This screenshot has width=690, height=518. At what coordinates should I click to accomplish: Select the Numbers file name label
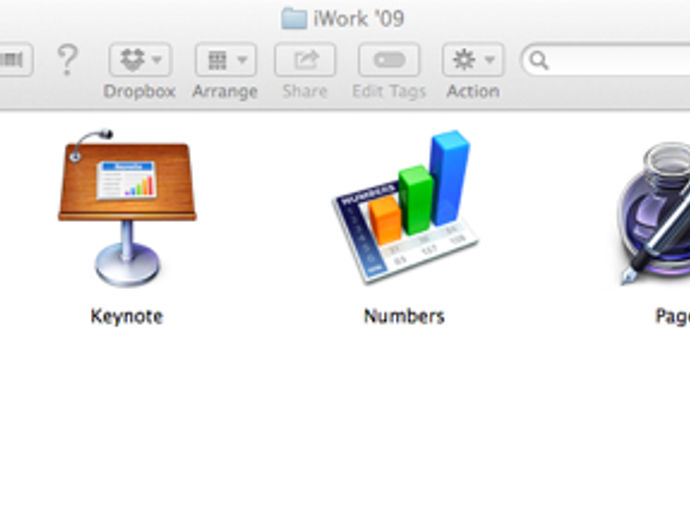pos(404,316)
